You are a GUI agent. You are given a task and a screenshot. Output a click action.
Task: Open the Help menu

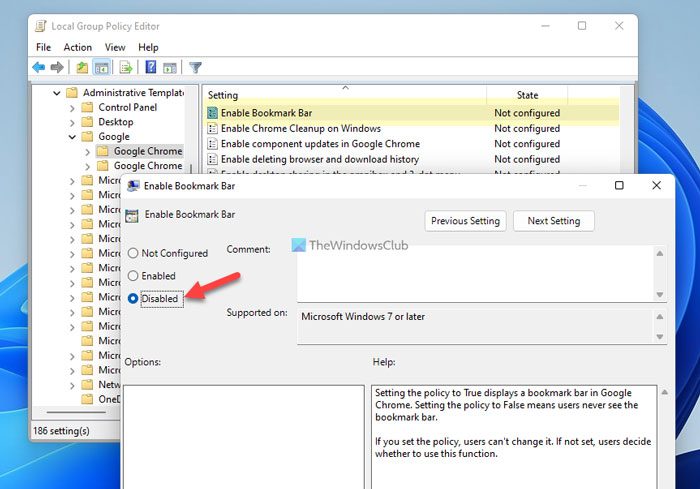[x=148, y=47]
